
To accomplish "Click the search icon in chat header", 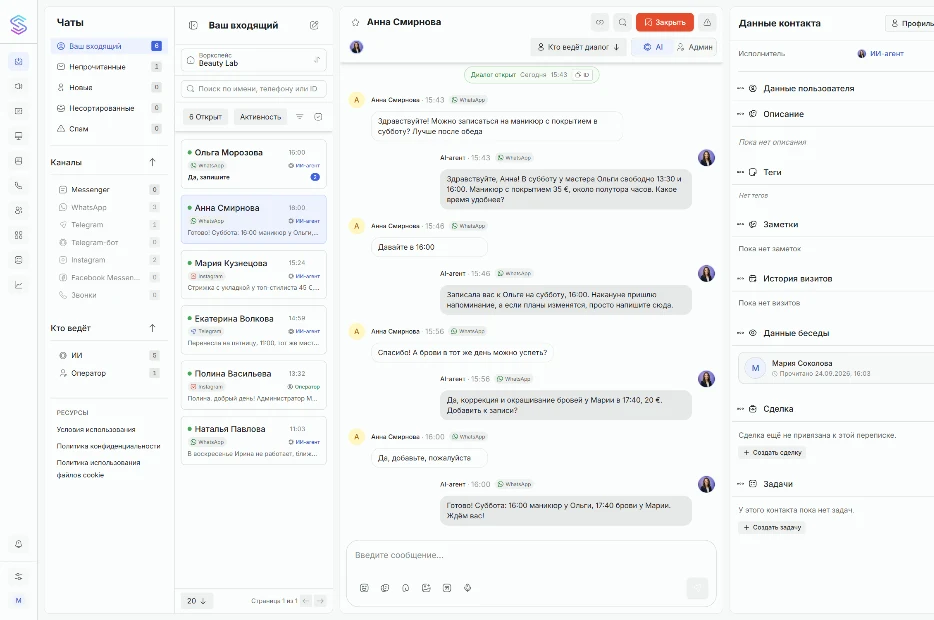I will (622, 22).
